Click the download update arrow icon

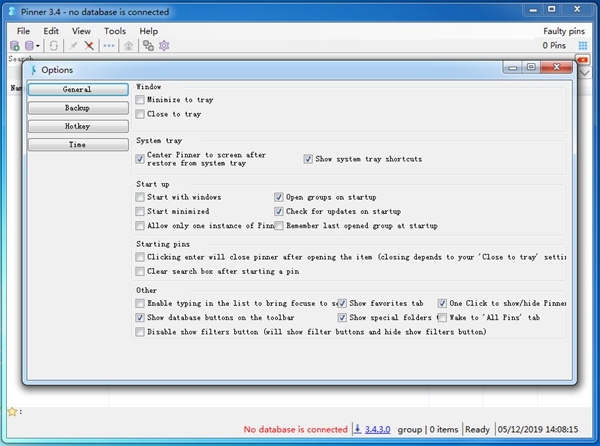pyautogui.click(x=357, y=429)
